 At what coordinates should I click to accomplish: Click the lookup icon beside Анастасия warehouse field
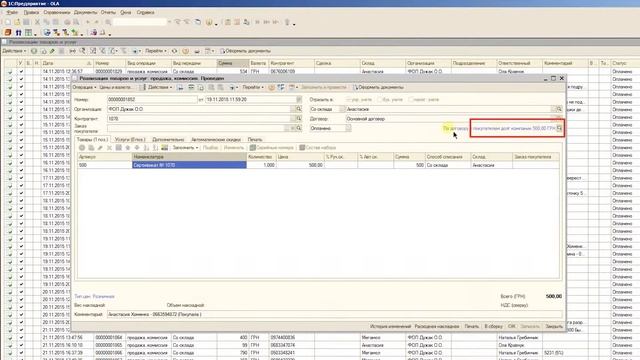point(559,109)
